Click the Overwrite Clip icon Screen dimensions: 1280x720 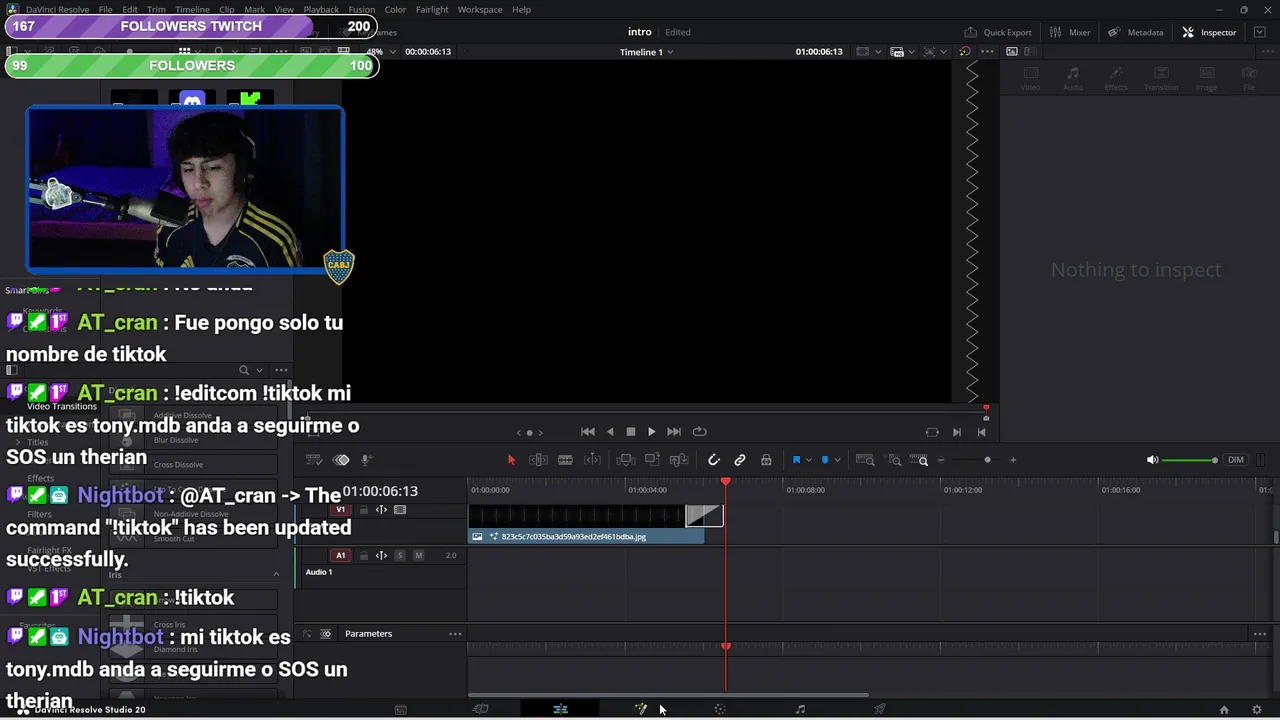652,460
